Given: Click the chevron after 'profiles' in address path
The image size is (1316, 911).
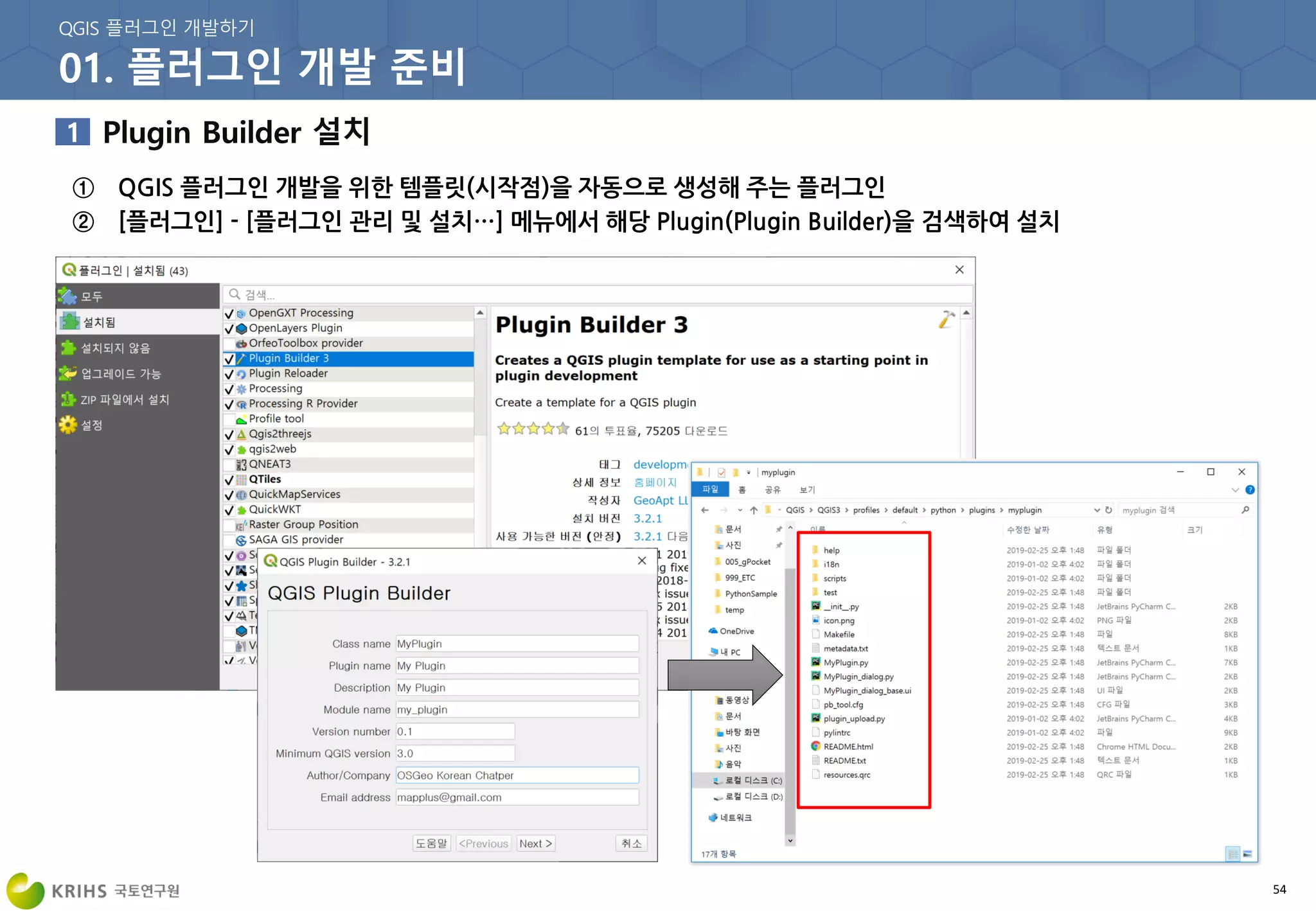Looking at the screenshot, I should [886, 510].
